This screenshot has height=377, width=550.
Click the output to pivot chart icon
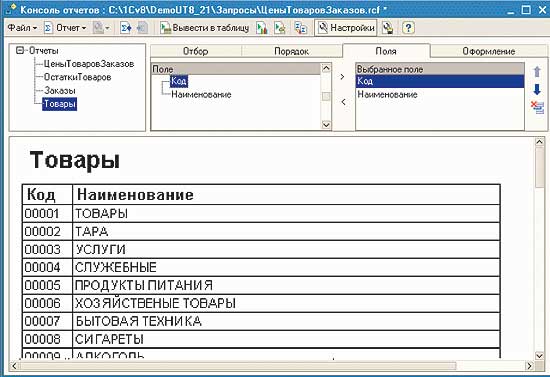280,28
